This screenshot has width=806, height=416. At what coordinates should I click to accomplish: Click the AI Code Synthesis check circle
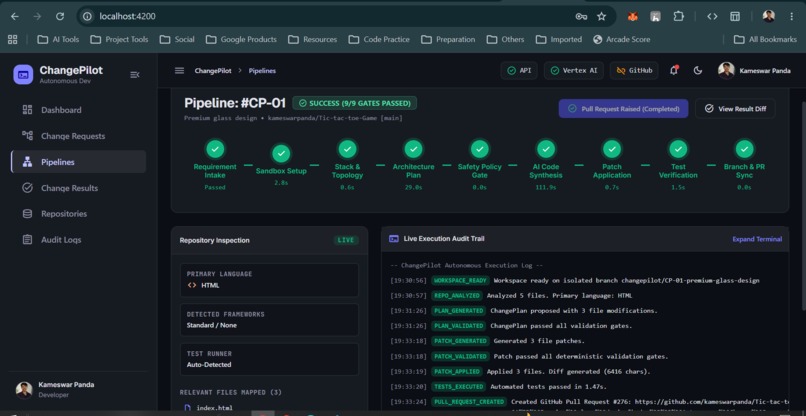pos(546,149)
